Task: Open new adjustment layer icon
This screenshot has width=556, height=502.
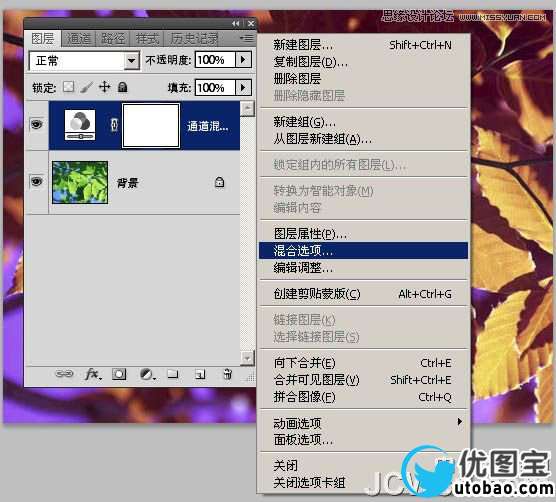Action: 147,374
